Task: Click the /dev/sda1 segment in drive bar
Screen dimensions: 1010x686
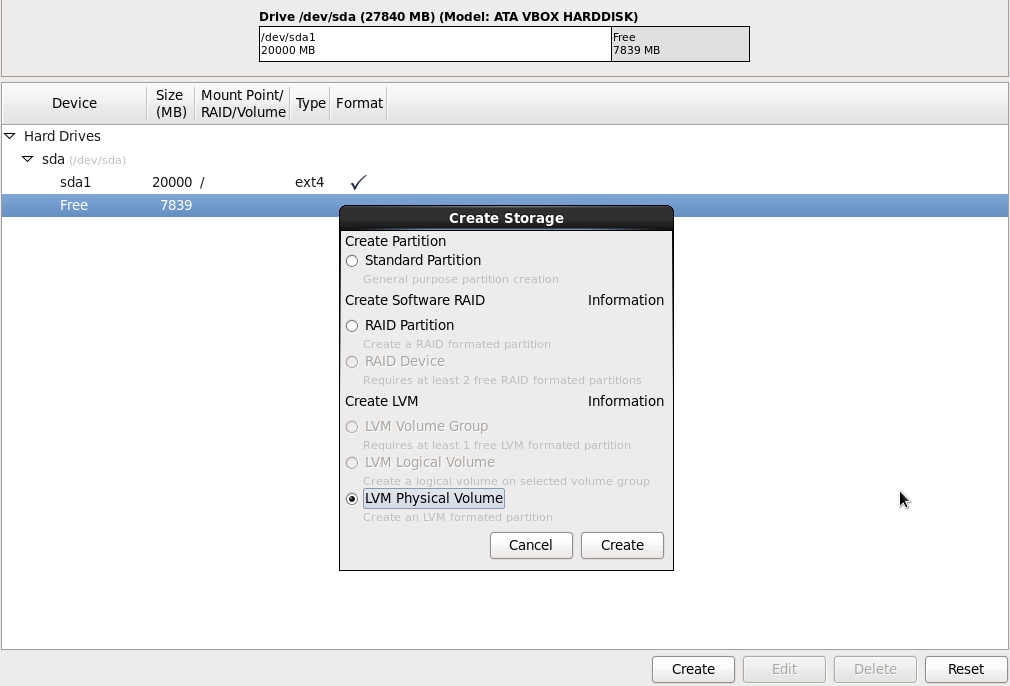Action: click(x=435, y=44)
